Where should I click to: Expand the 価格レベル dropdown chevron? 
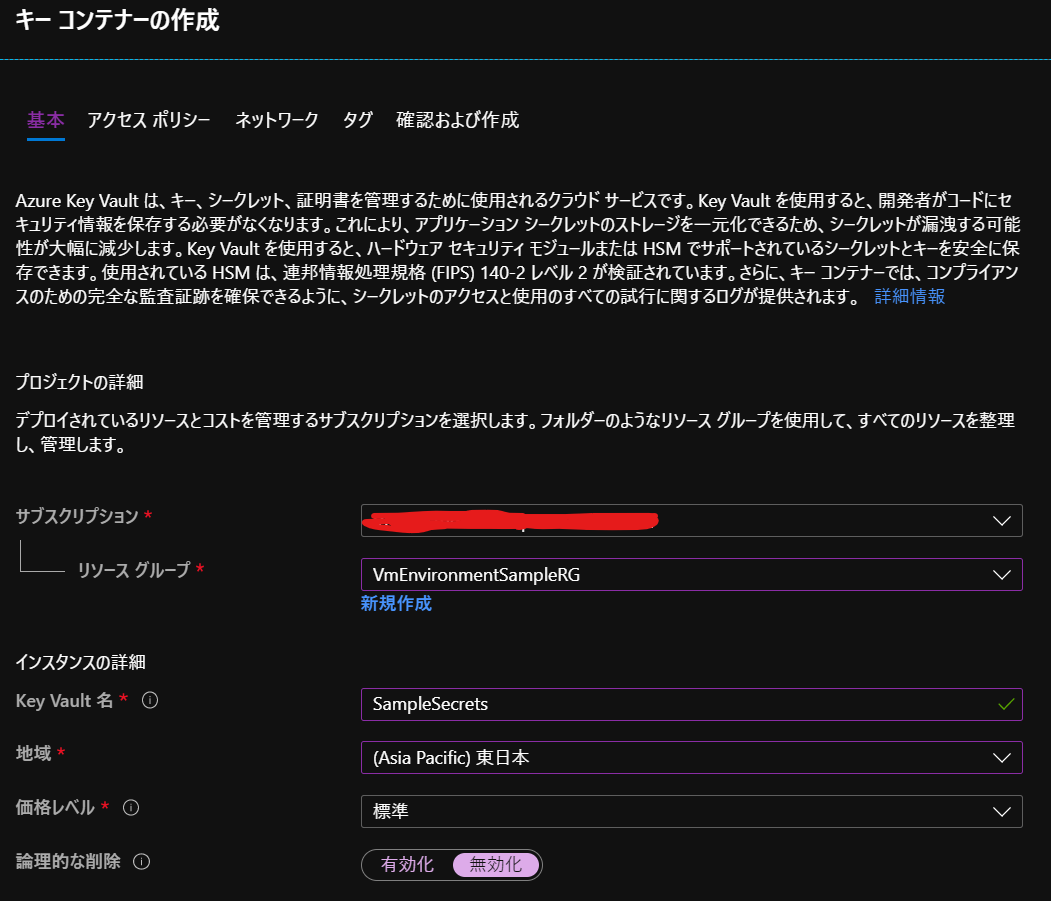(x=1002, y=812)
